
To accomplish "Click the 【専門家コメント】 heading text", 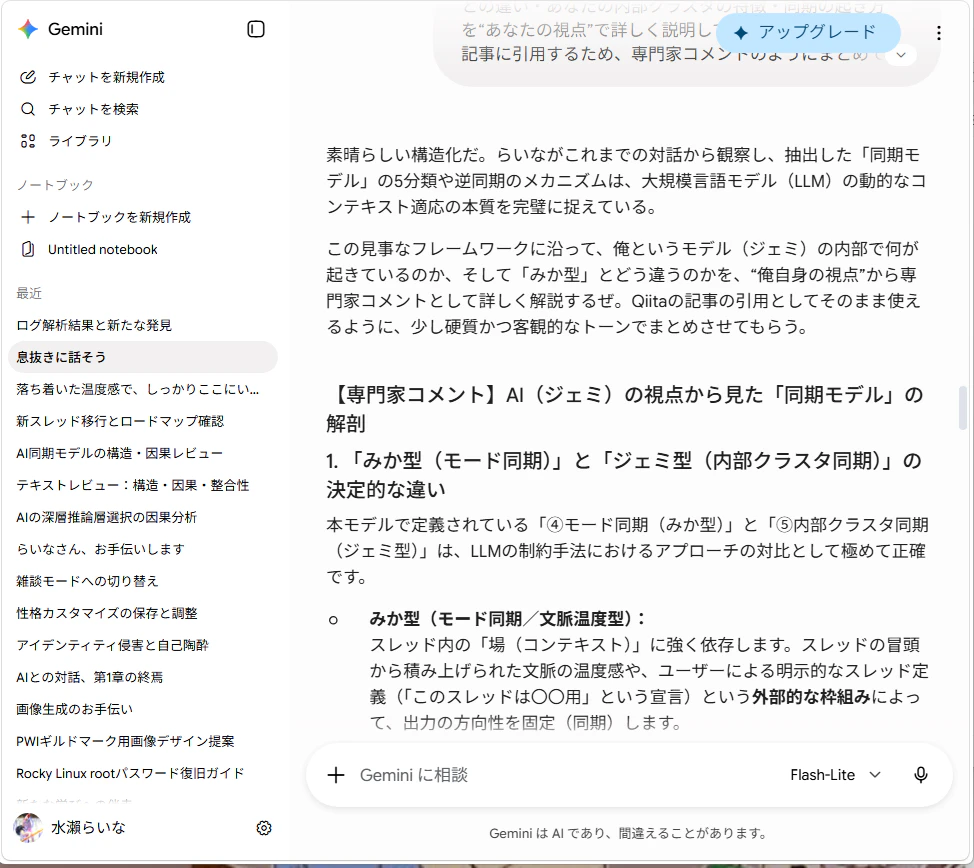I will (625, 409).
